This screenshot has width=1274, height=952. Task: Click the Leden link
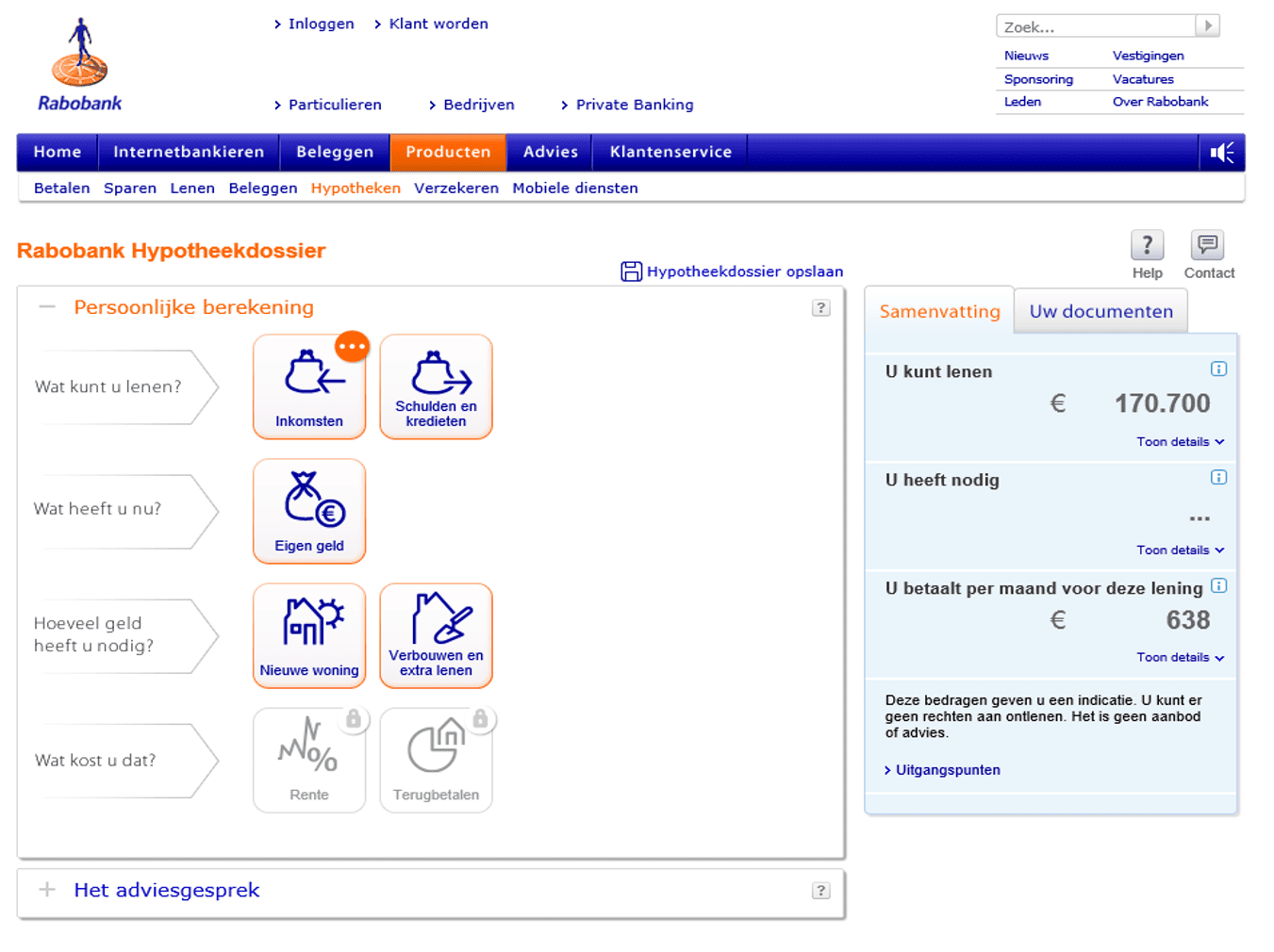click(1022, 102)
